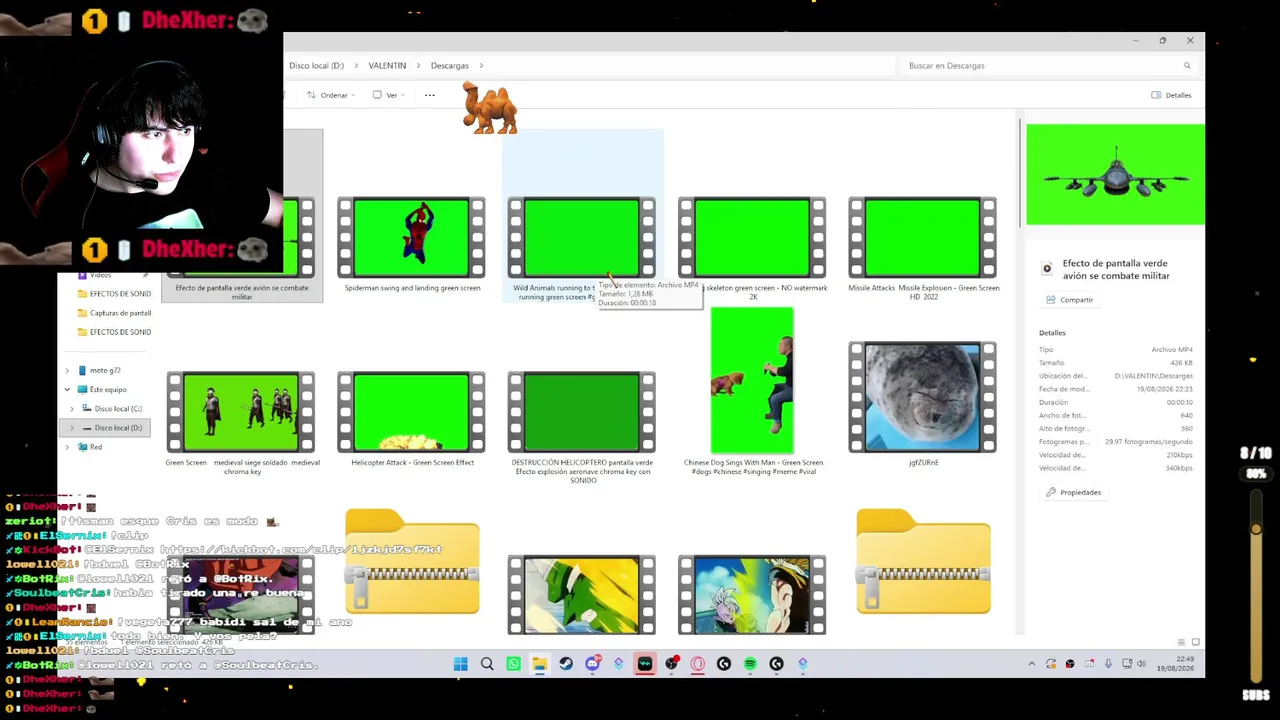Open the Opera GX browser taskbar icon

click(x=698, y=664)
